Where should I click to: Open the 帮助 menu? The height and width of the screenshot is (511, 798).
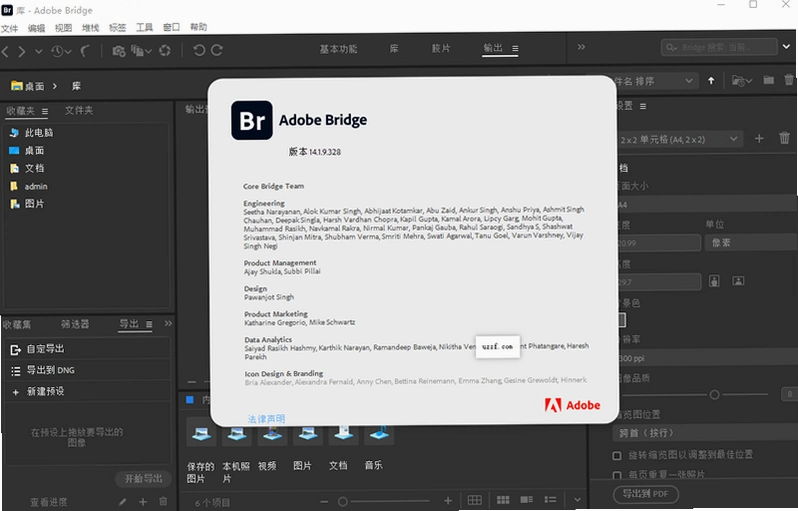[198, 27]
